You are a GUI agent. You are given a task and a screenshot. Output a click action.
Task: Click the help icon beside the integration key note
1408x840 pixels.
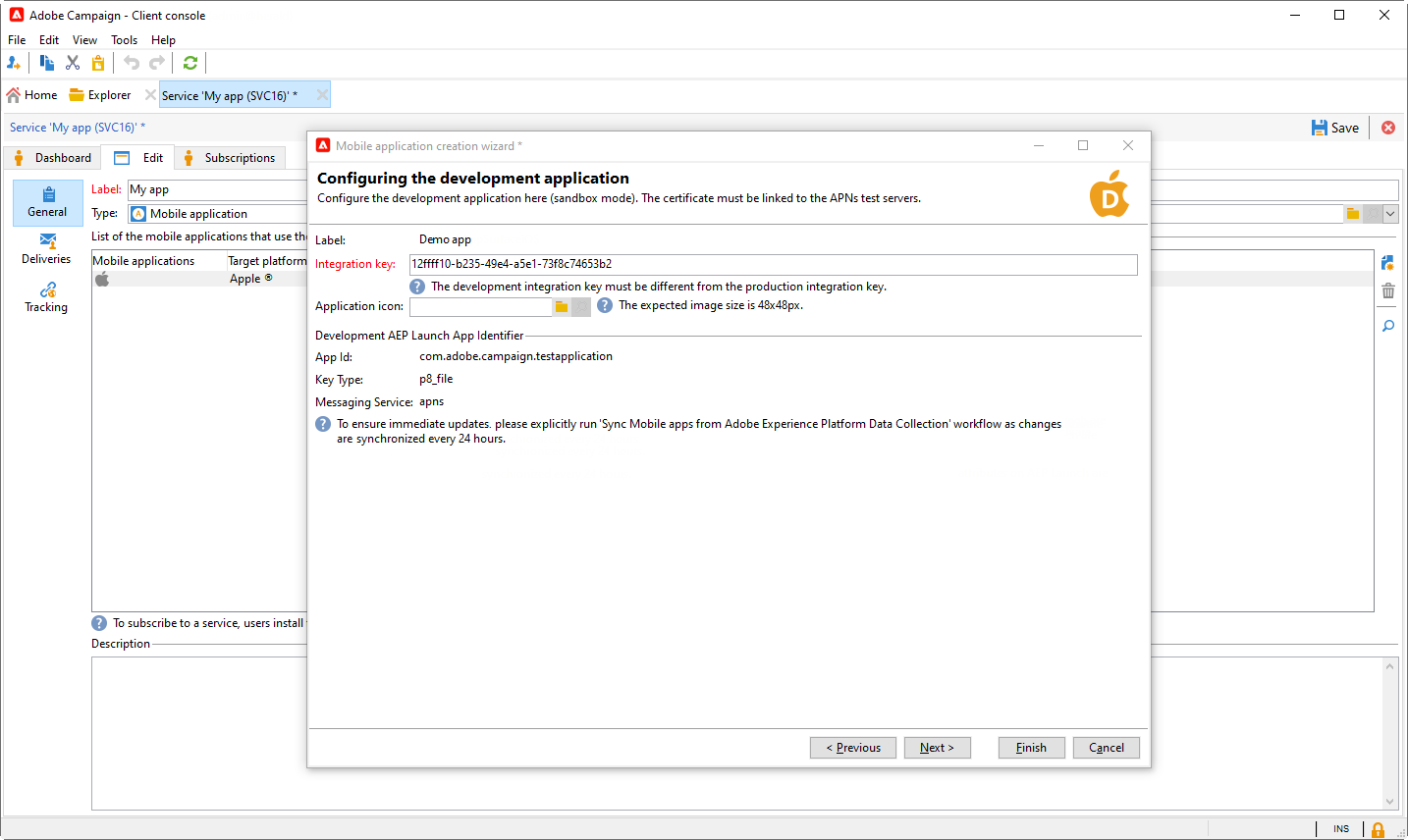click(x=417, y=287)
